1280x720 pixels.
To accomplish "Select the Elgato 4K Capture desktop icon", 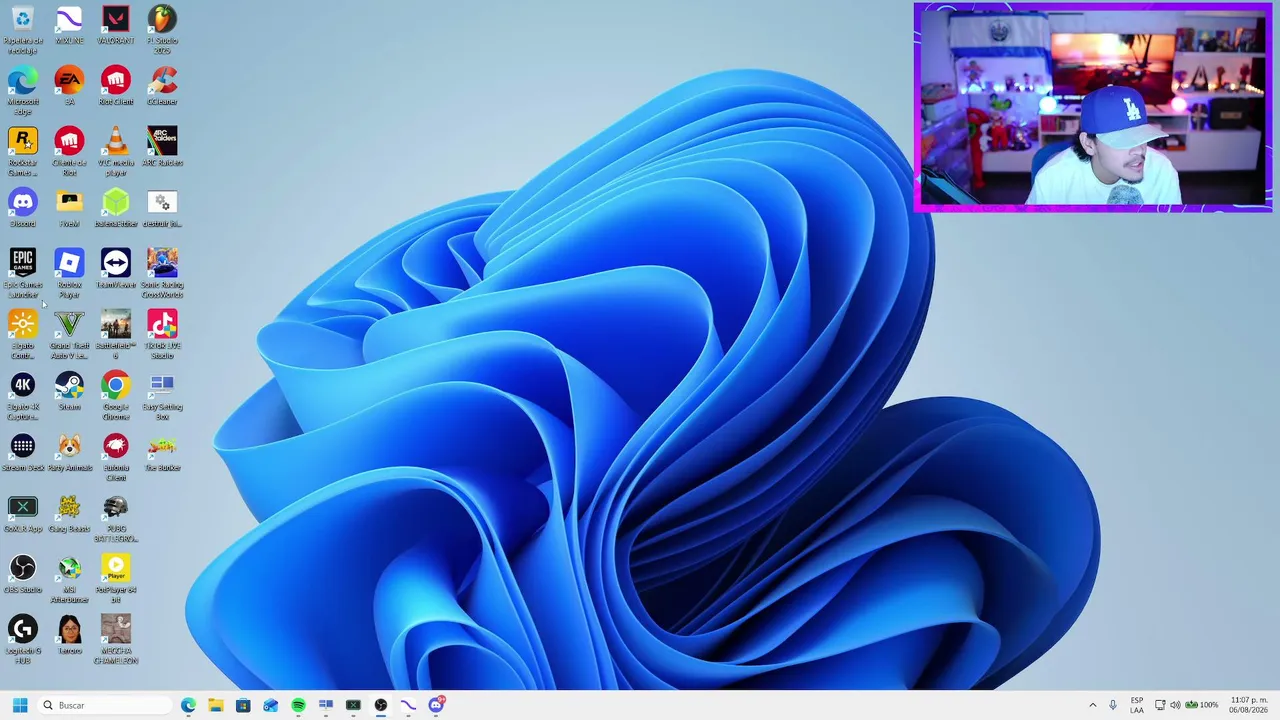I will coord(22,396).
